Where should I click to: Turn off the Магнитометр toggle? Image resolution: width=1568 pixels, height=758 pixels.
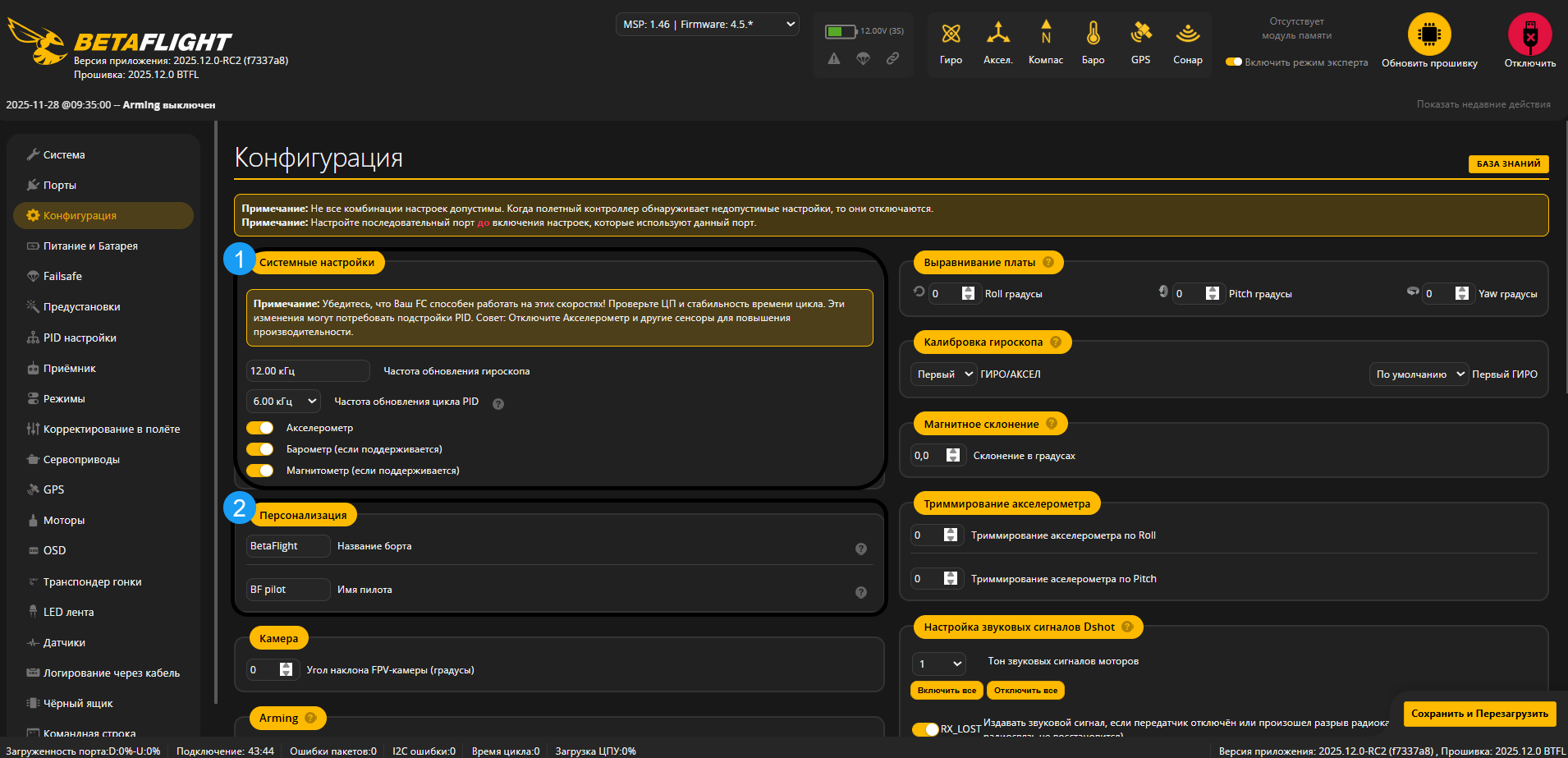(x=259, y=471)
